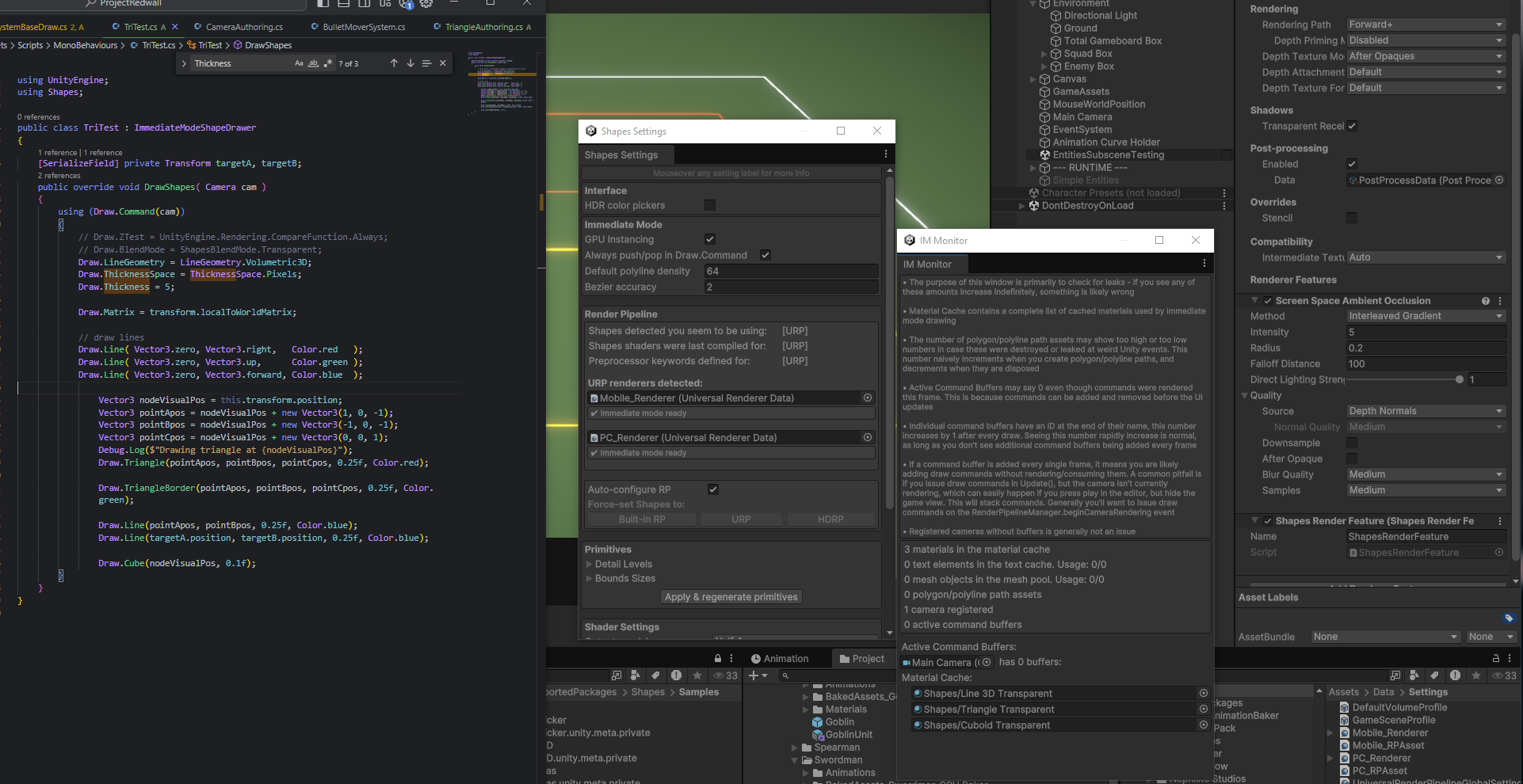Go to next match arrow in find

pyautogui.click(x=410, y=63)
